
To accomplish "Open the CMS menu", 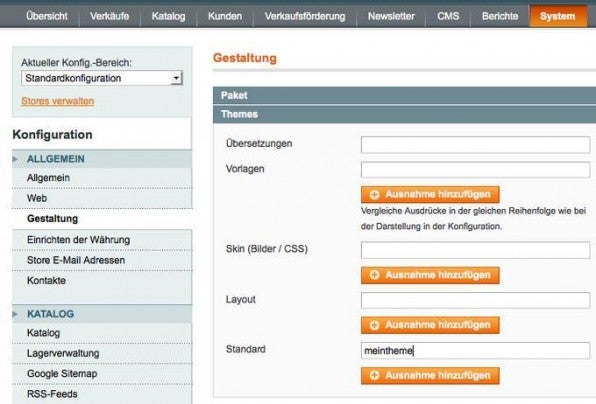I will [x=448, y=16].
